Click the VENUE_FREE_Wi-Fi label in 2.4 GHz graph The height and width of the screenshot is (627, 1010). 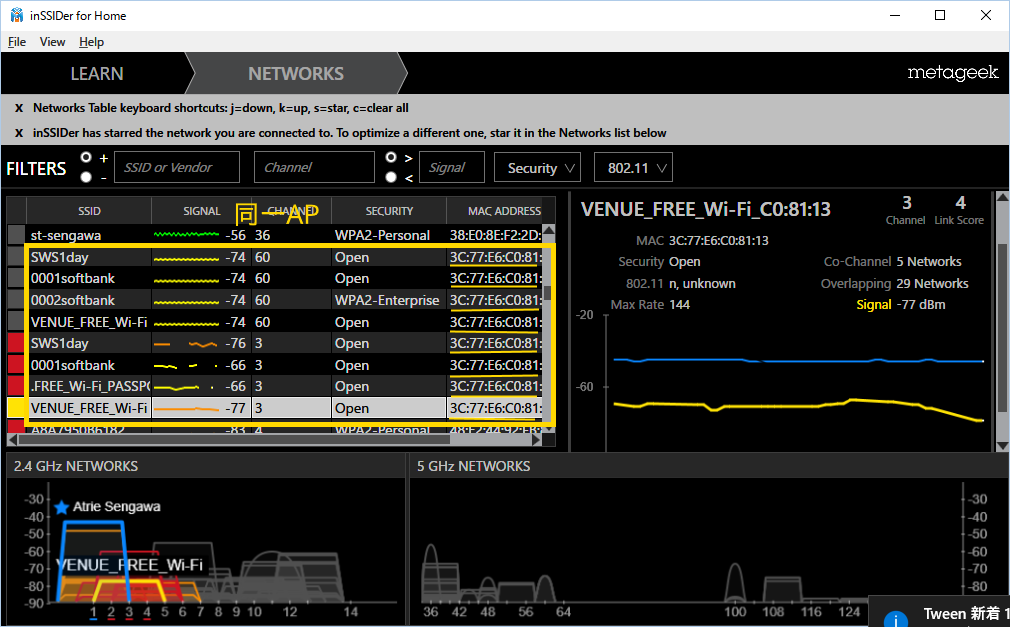pos(129,565)
